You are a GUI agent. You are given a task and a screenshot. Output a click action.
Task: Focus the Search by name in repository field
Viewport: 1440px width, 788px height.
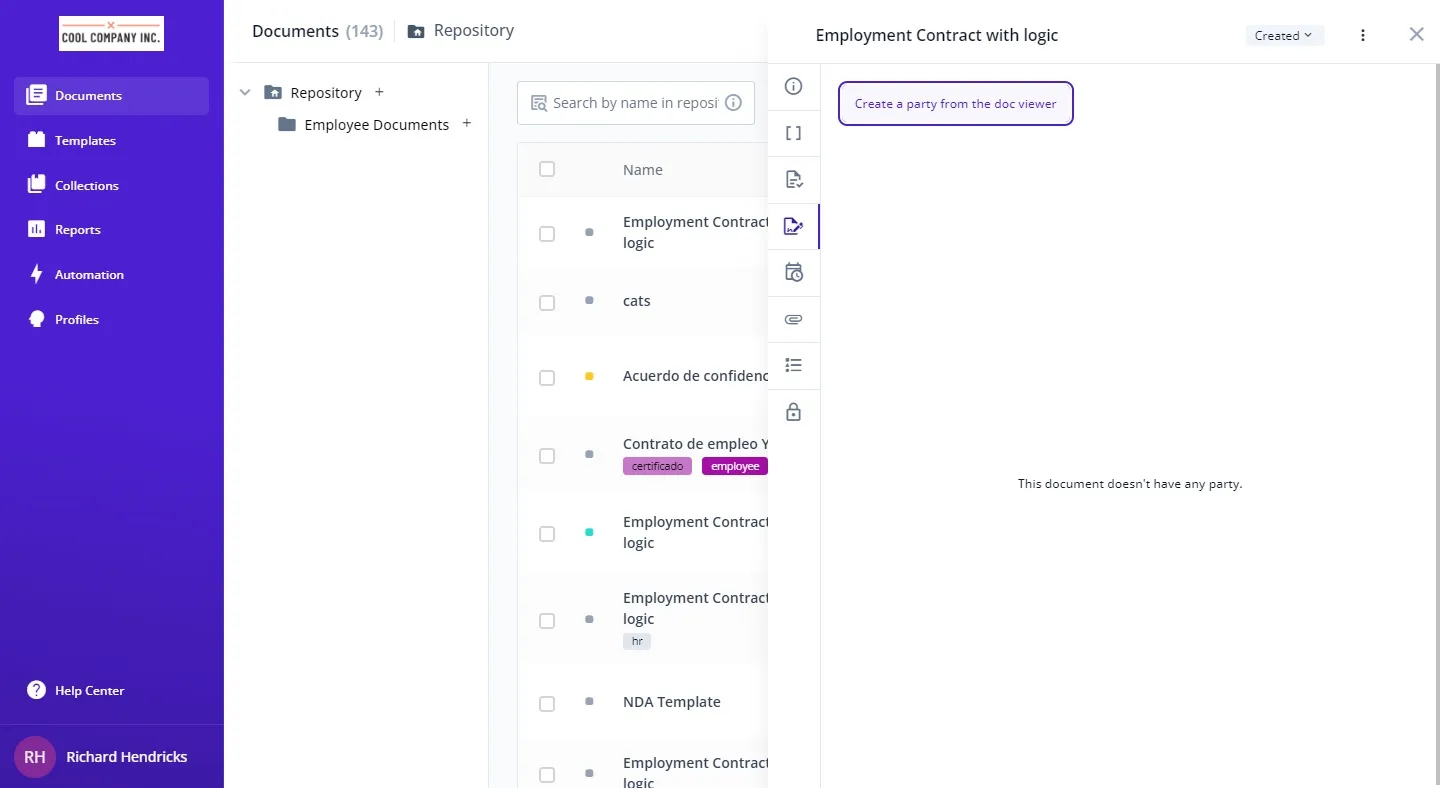pyautogui.click(x=634, y=103)
